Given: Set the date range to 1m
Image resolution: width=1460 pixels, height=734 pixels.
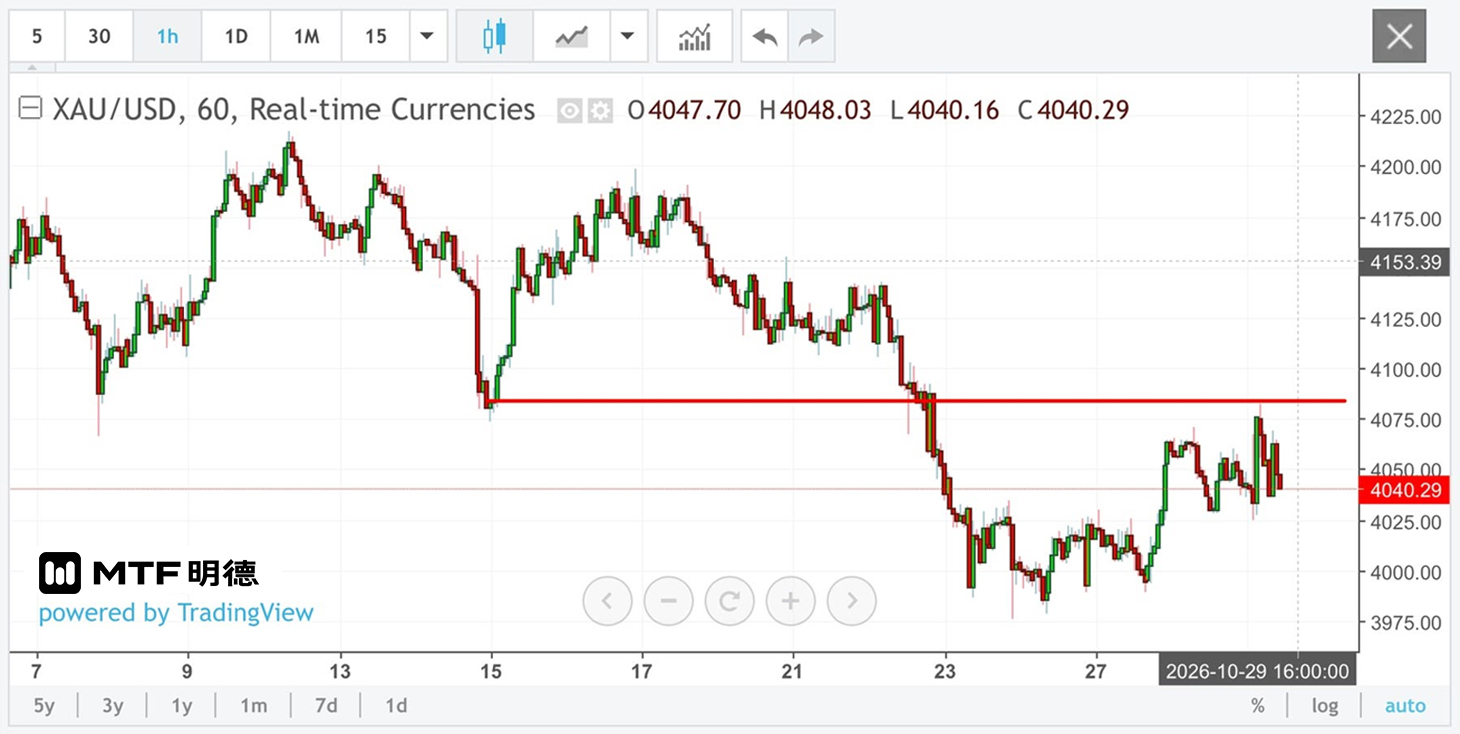Looking at the screenshot, I should [254, 706].
